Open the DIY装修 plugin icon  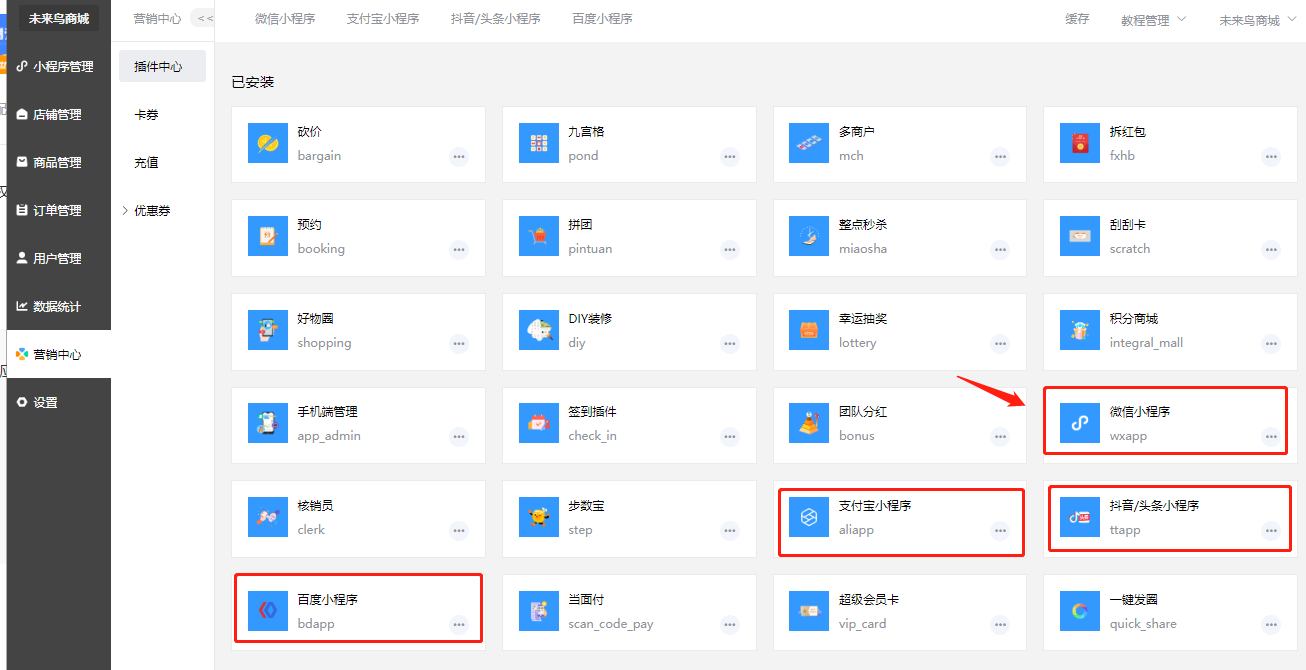coord(538,330)
